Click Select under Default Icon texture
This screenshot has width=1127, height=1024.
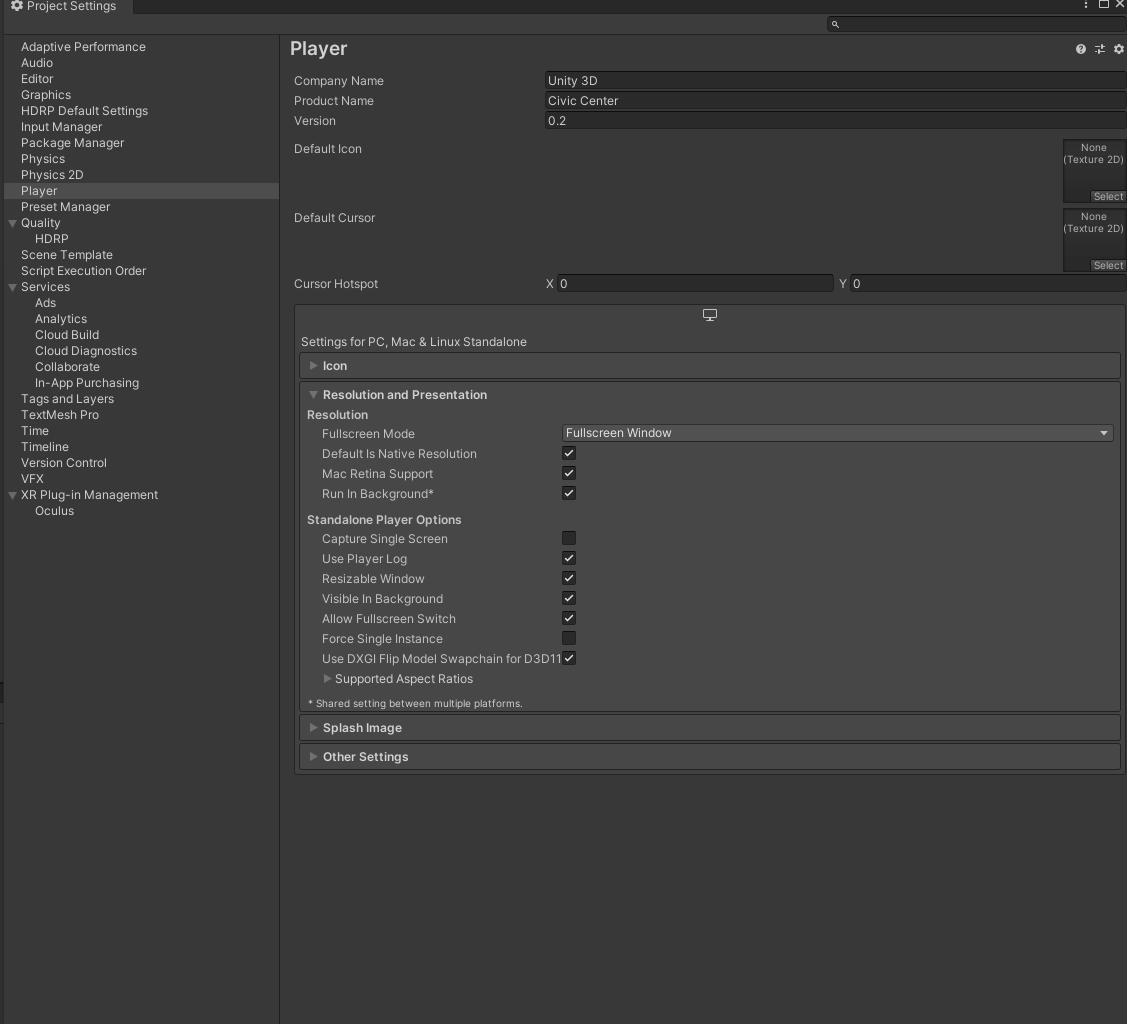1108,196
